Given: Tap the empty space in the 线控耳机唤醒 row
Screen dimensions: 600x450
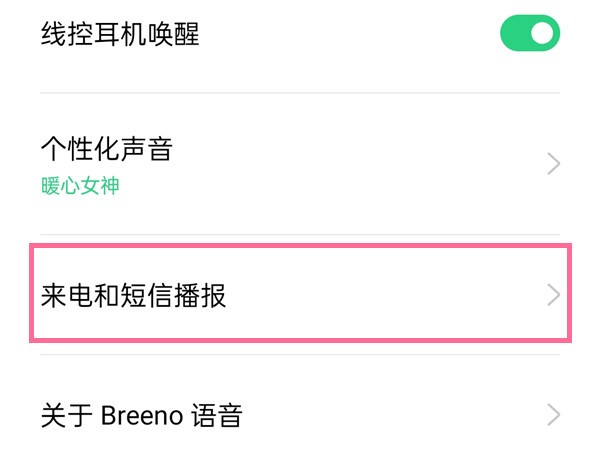Looking at the screenshot, I should (350, 35).
